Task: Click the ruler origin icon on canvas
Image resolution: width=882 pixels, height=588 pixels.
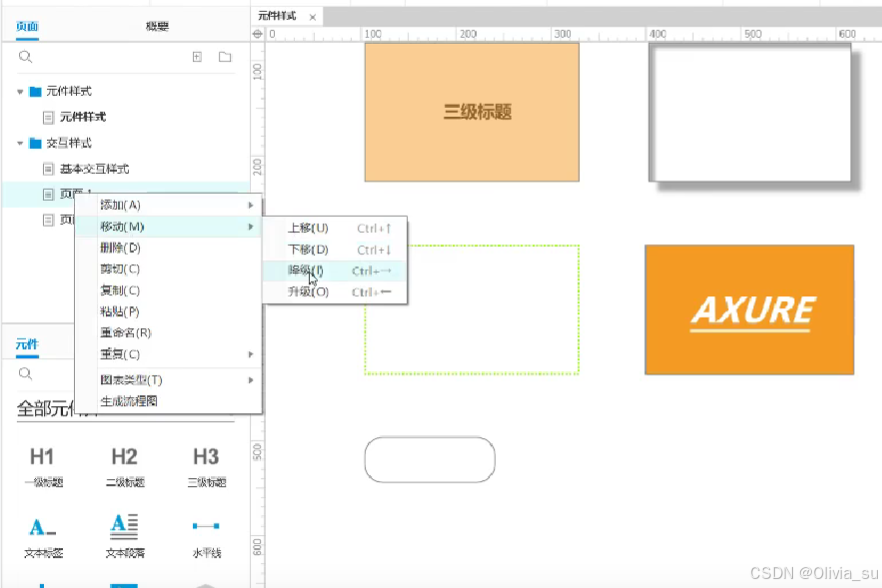Action: click(x=258, y=34)
